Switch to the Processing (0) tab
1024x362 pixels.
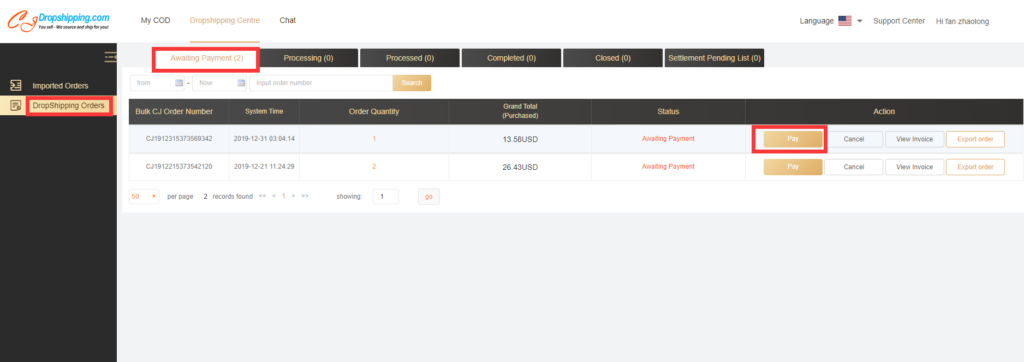[x=308, y=58]
